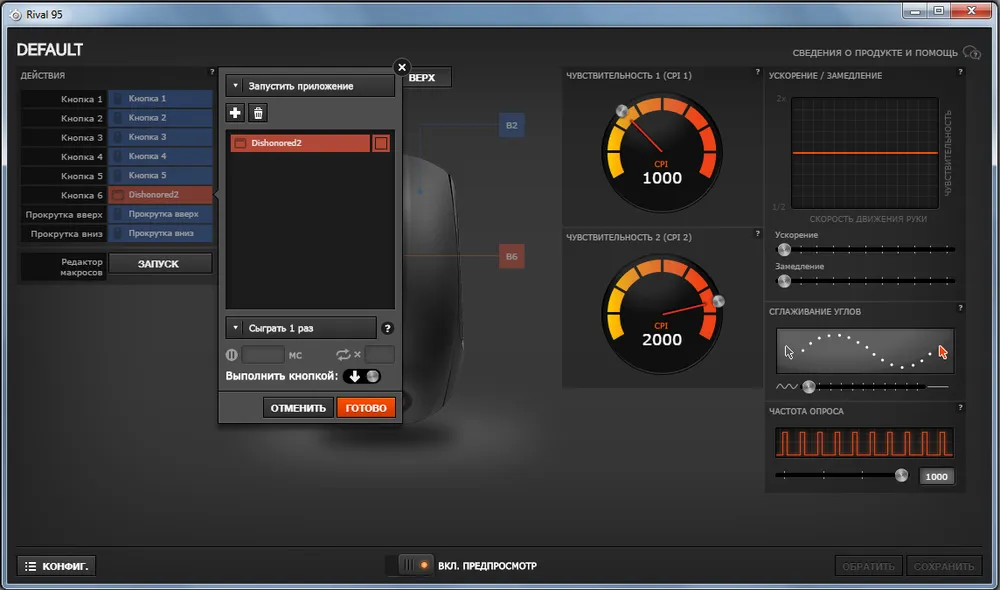Select the Прокрутка вверх action entry

pyautogui.click(x=160, y=215)
